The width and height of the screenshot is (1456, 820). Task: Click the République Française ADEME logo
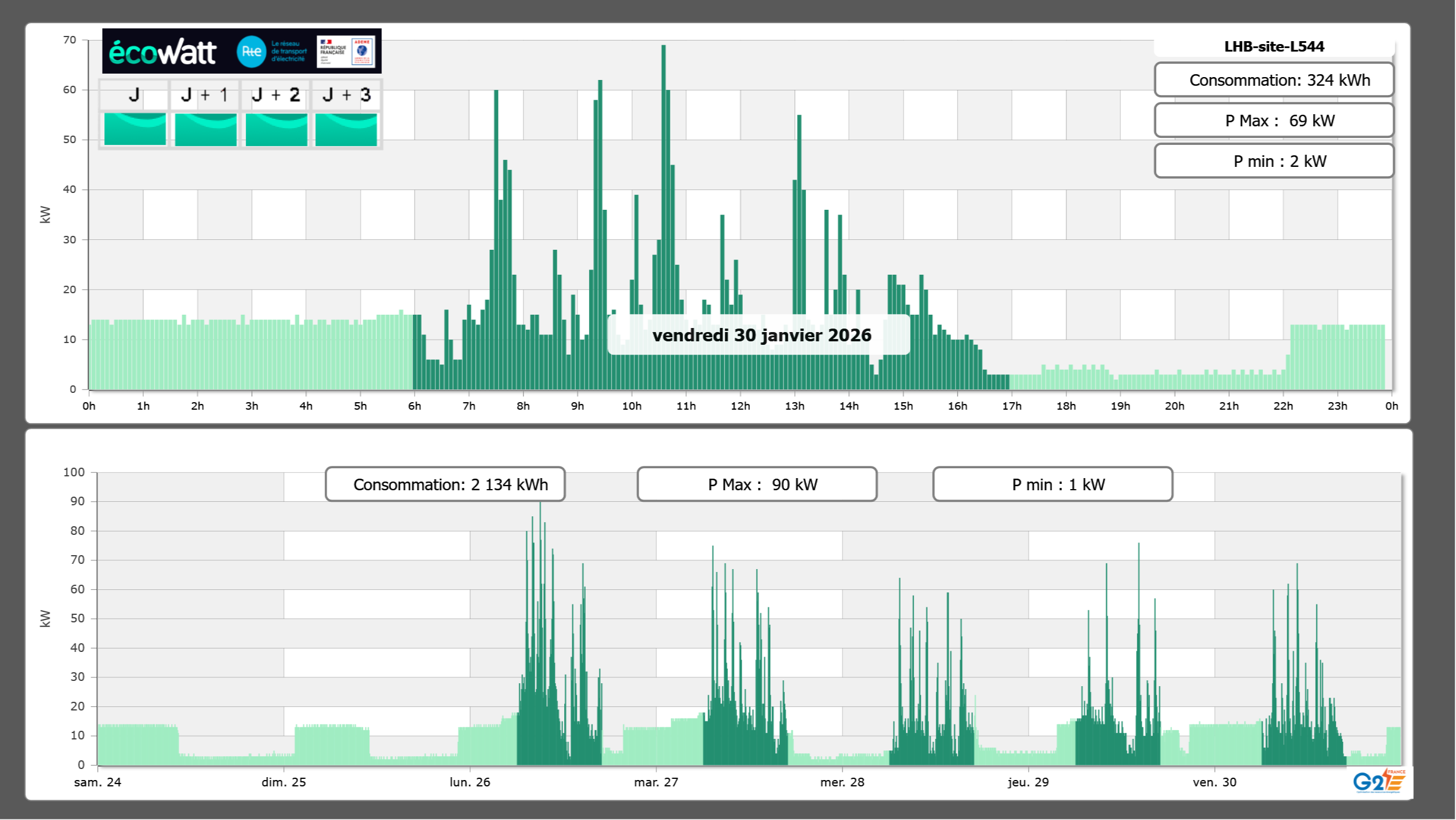pyautogui.click(x=346, y=52)
